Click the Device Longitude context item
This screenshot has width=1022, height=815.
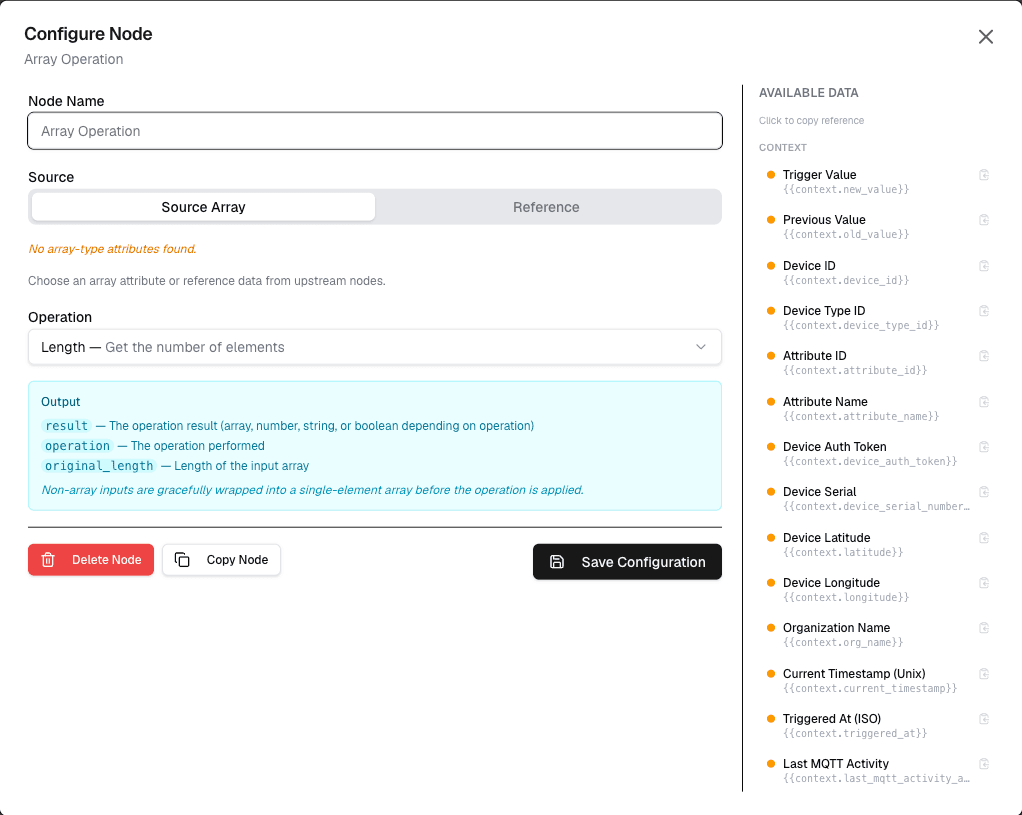coord(877,589)
